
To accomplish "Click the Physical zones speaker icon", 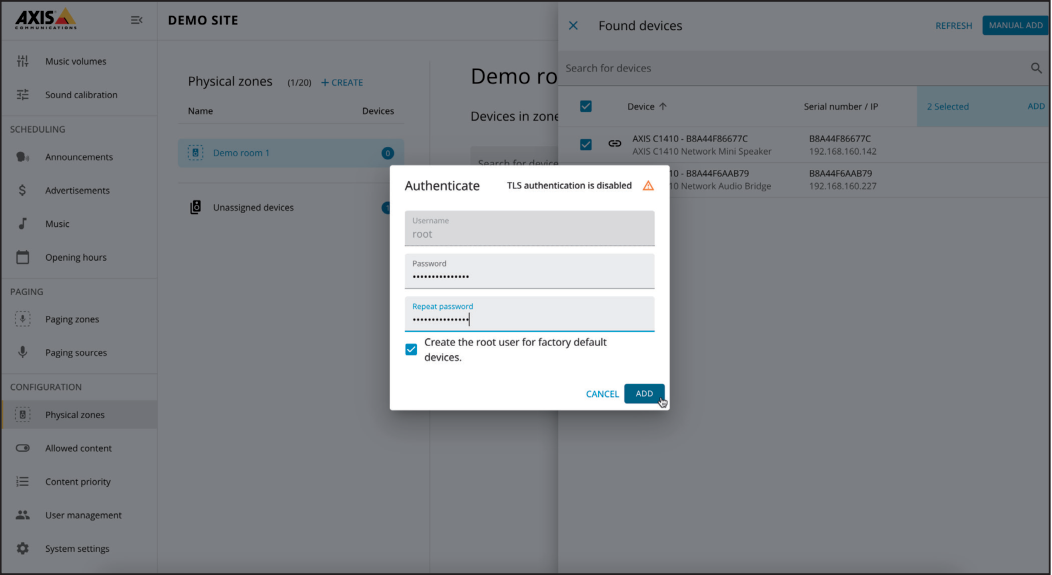I will click(x=23, y=415).
